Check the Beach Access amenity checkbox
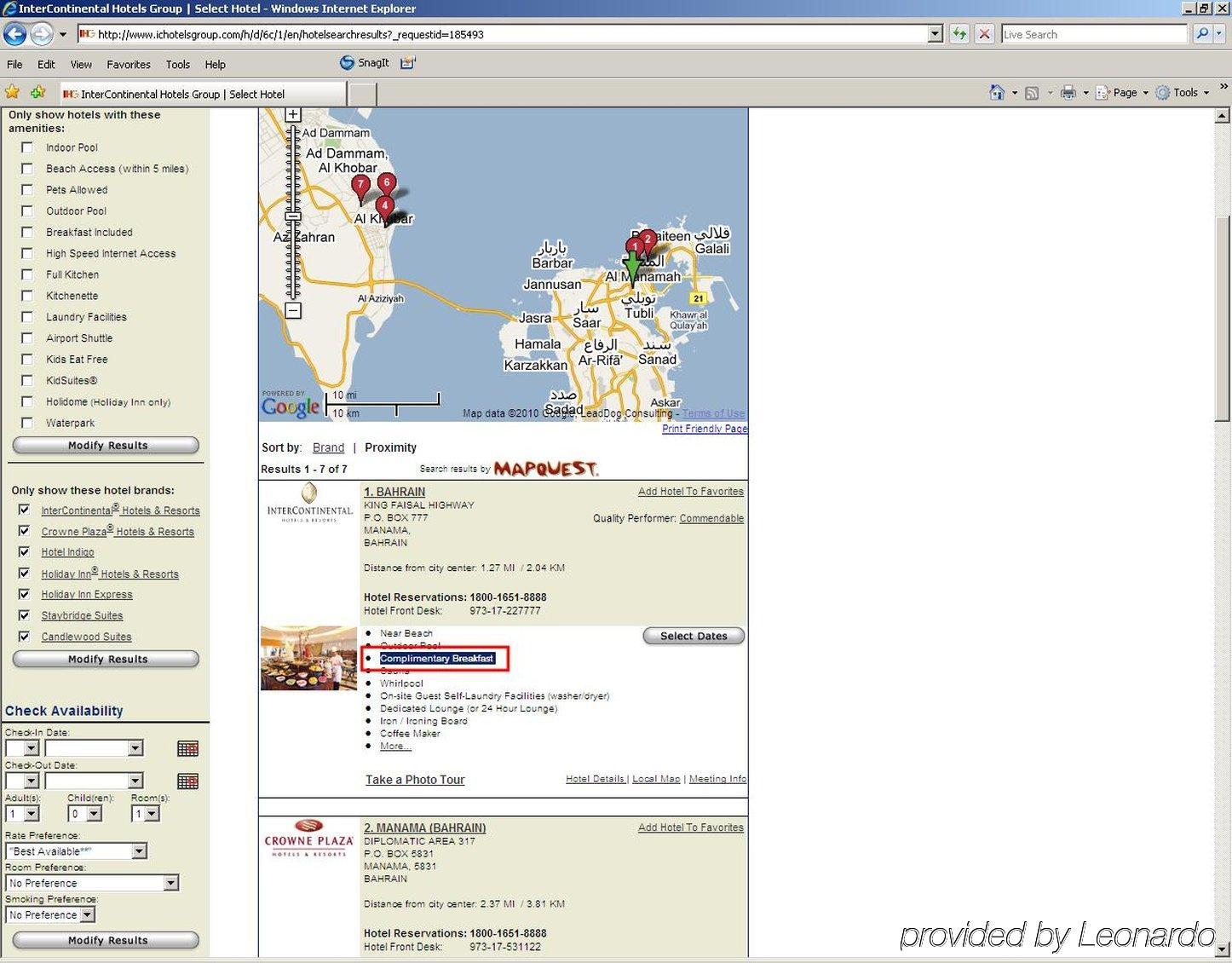Image resolution: width=1232 pixels, height=963 pixels. coord(27,169)
